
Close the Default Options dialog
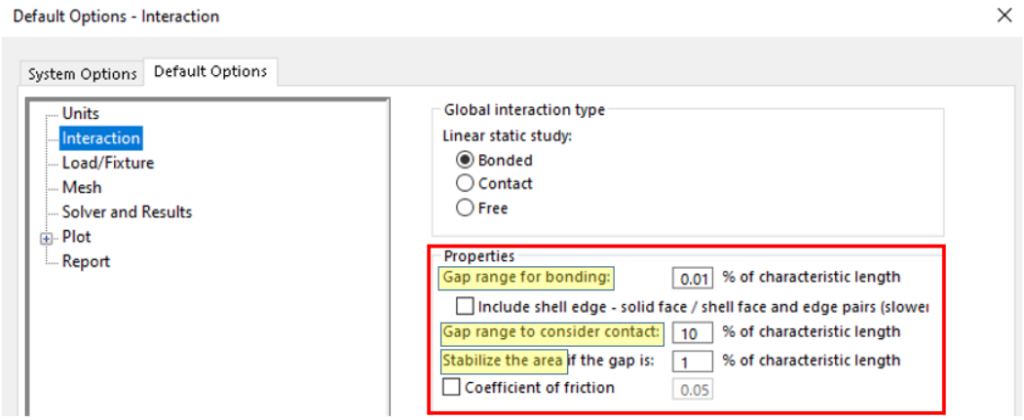click(x=1003, y=15)
